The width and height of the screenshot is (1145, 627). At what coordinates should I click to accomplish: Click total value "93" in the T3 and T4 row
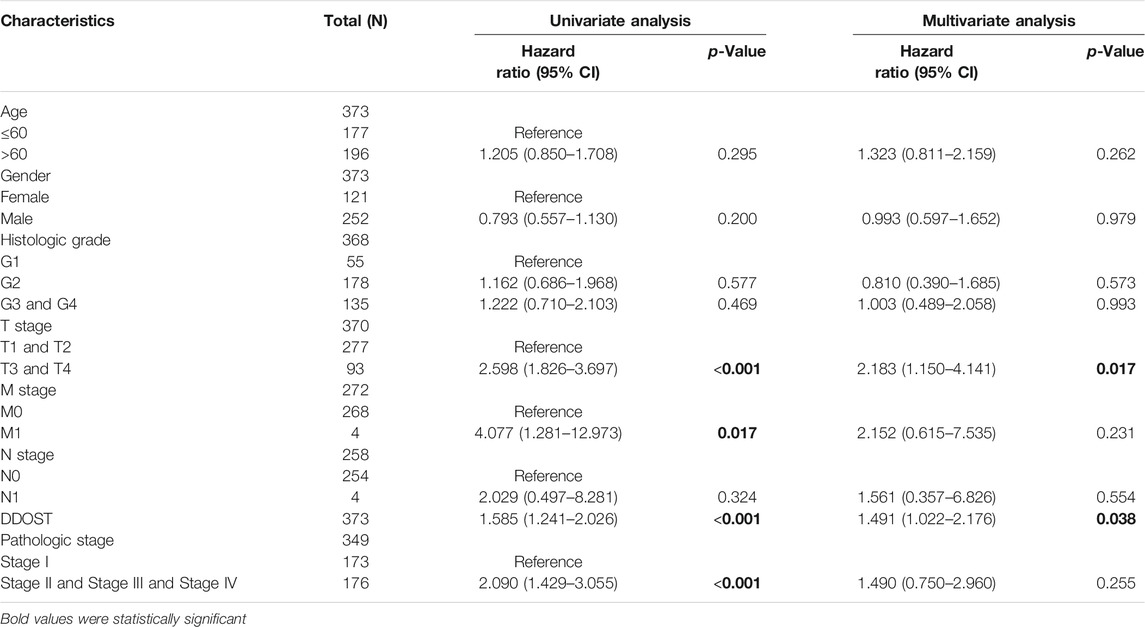pos(356,369)
